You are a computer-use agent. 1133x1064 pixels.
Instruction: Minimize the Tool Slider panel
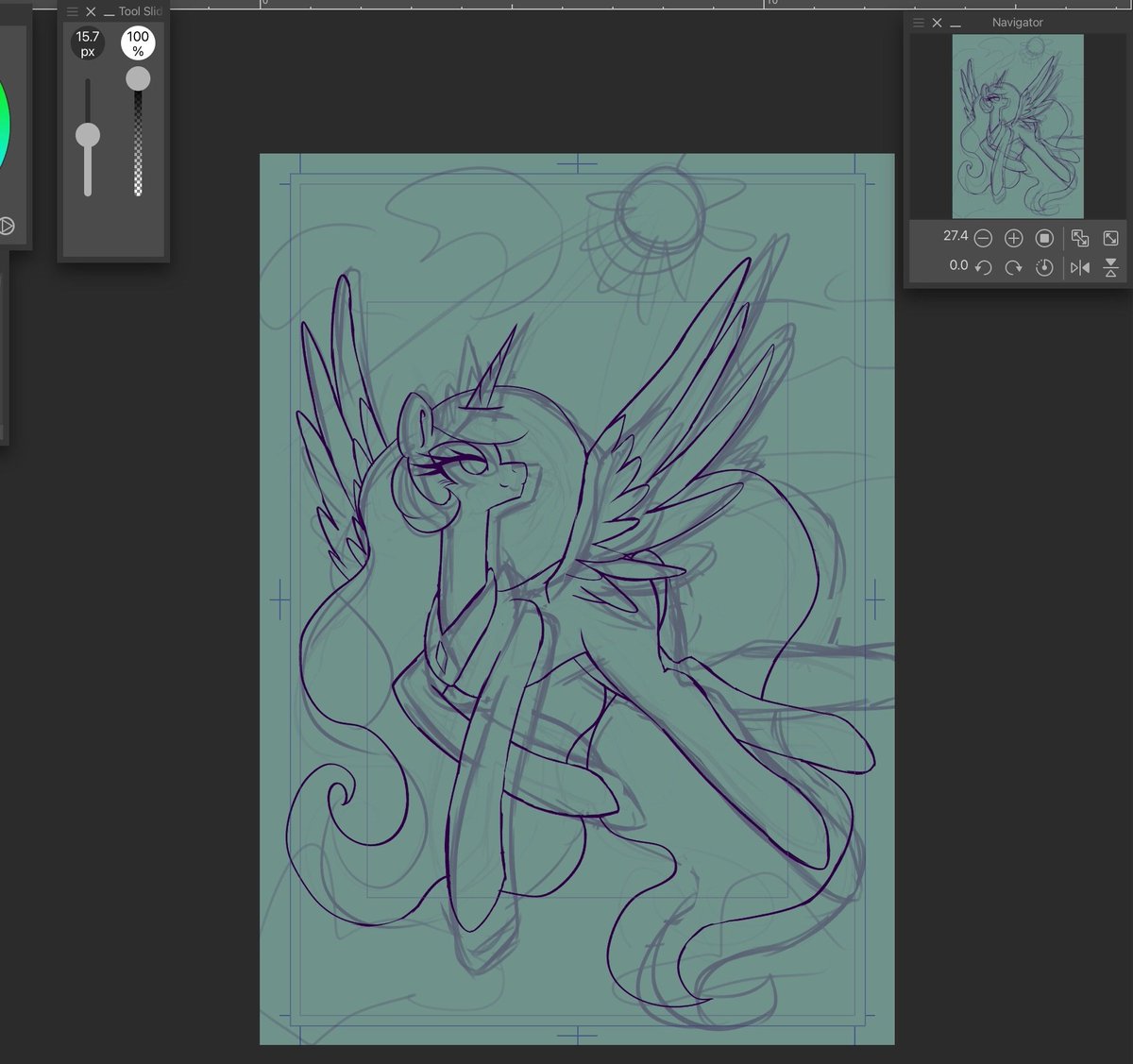tap(110, 14)
